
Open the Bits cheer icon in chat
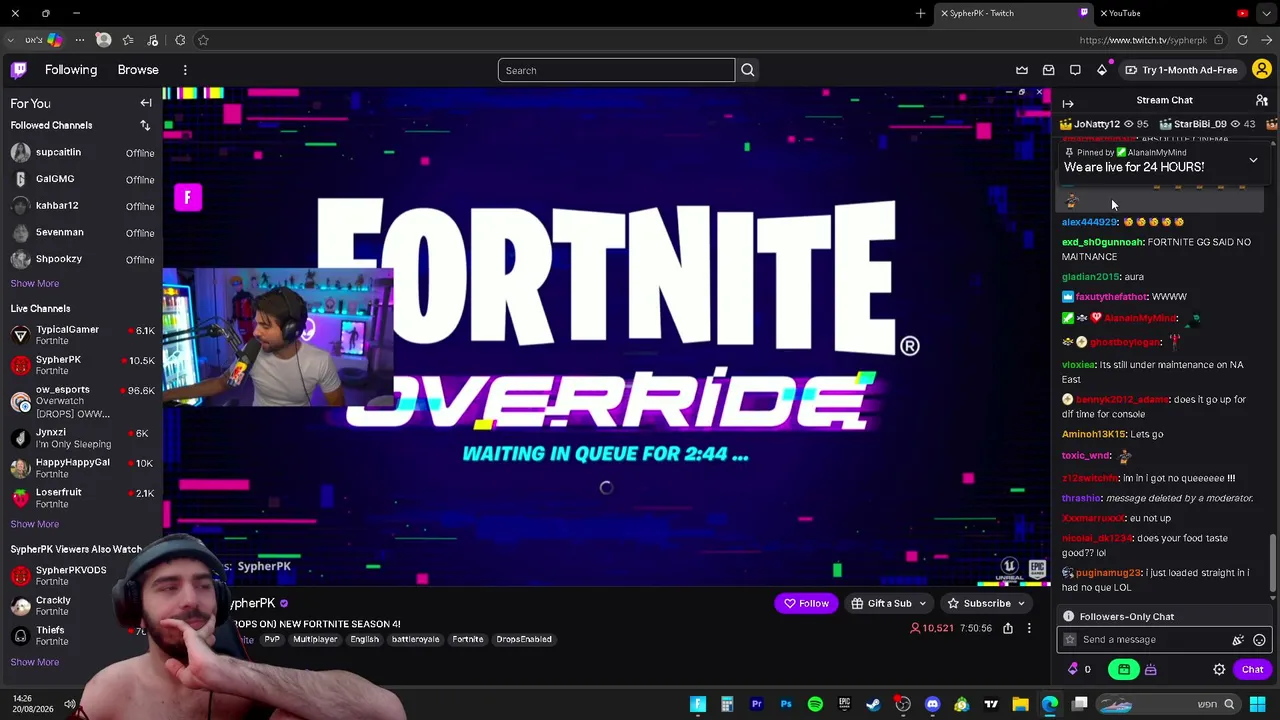(x=1238, y=640)
